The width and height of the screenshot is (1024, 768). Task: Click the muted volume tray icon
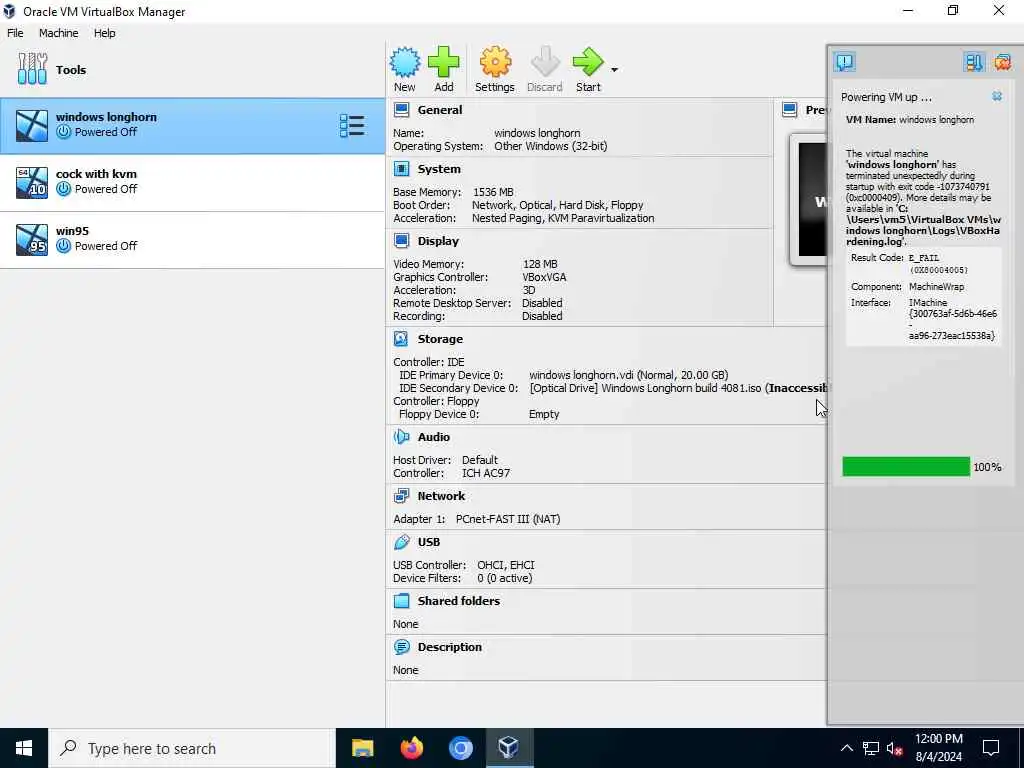point(895,748)
